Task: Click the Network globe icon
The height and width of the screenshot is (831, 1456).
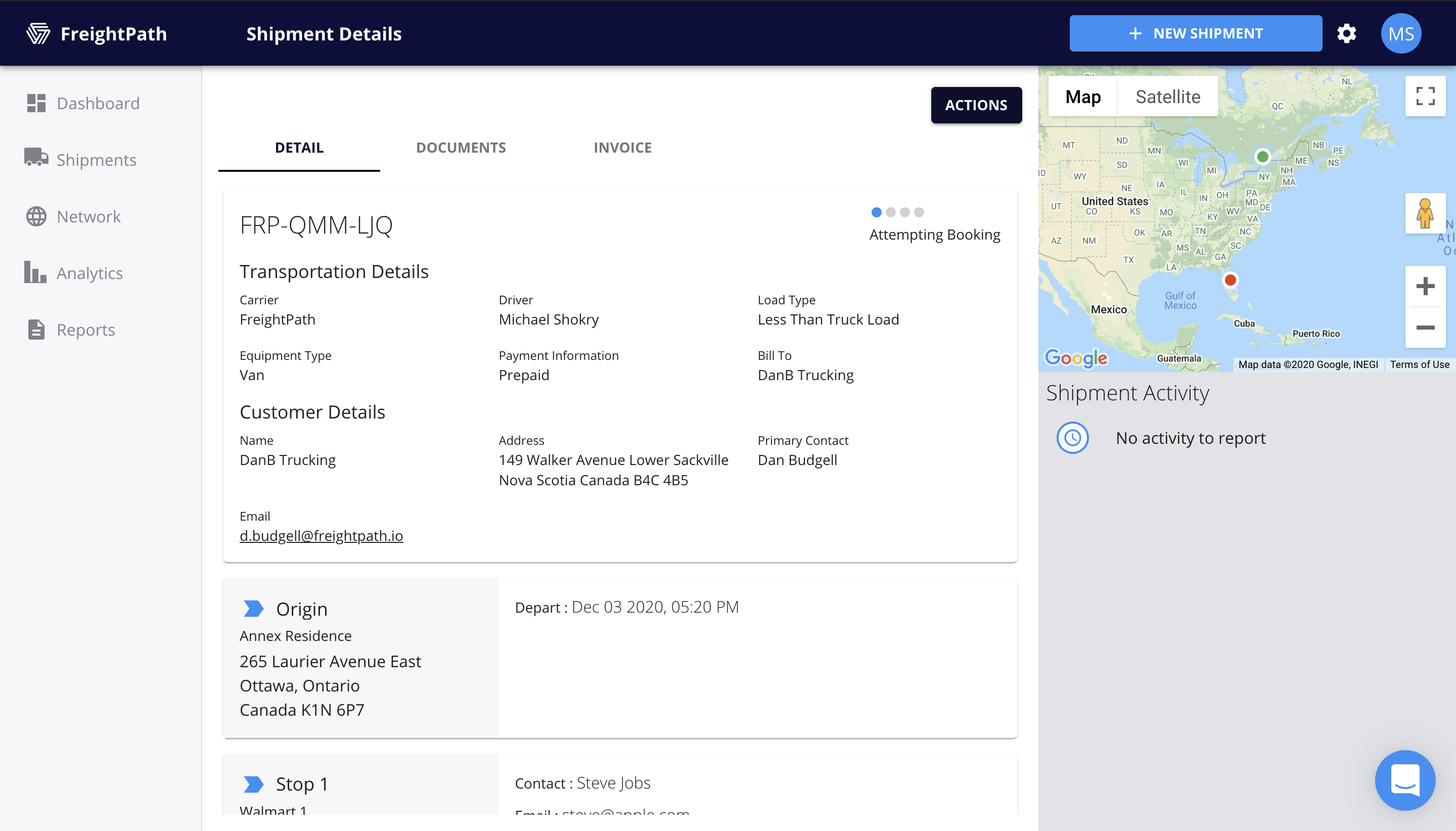Action: coord(36,216)
